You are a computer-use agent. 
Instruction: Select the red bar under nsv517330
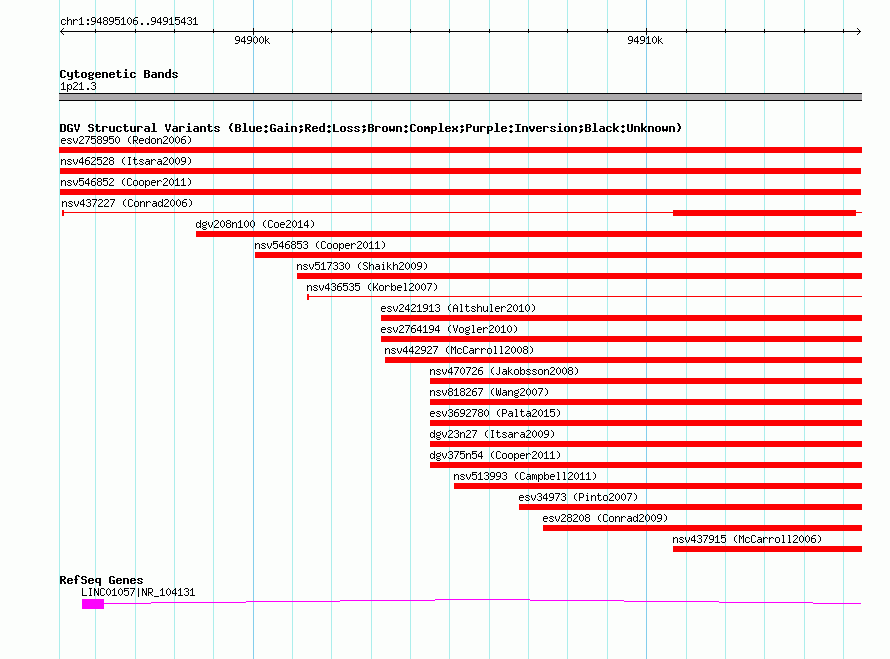pyautogui.click(x=580, y=276)
